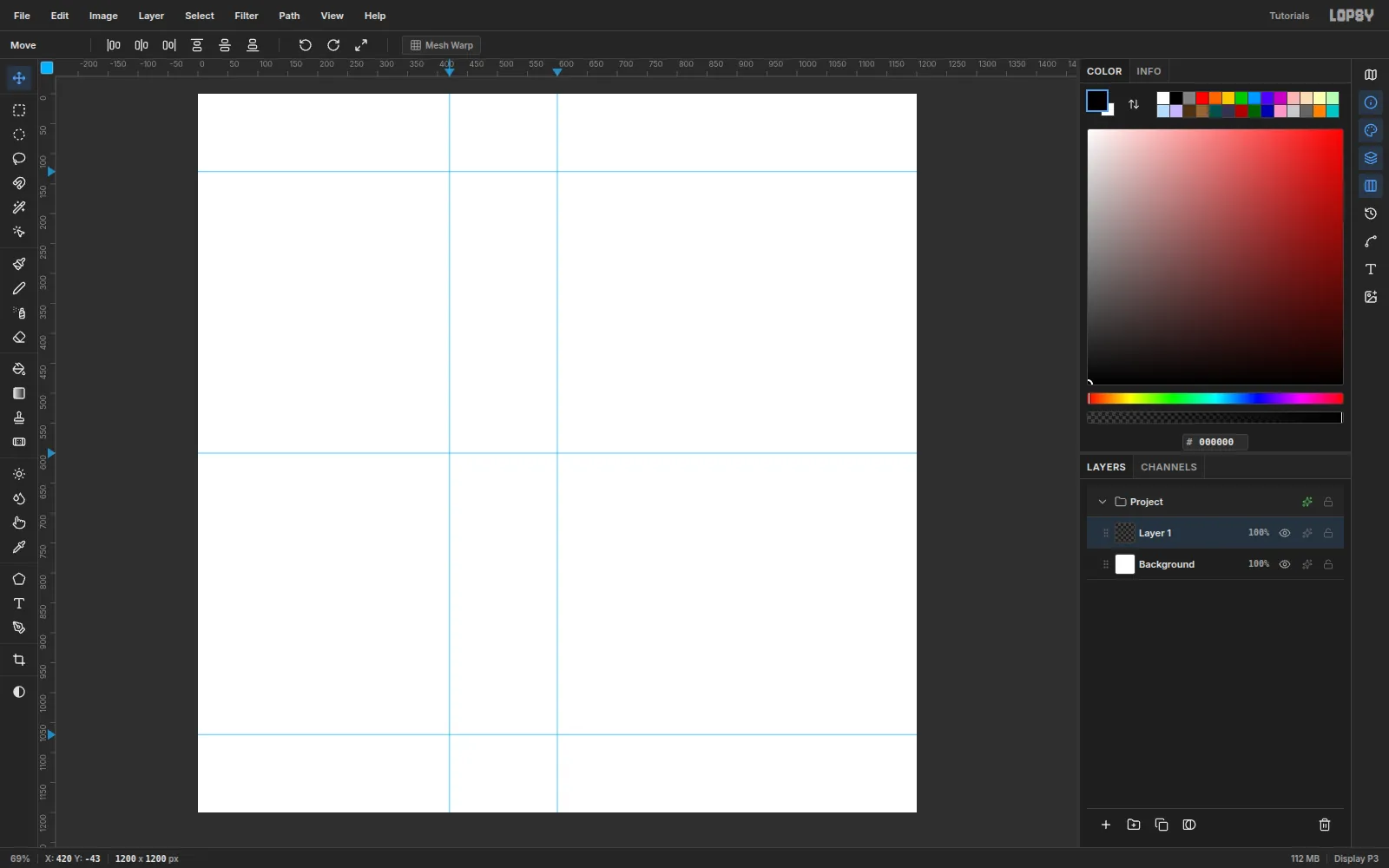Select the Rectangular Marquee selection tool

click(x=18, y=110)
